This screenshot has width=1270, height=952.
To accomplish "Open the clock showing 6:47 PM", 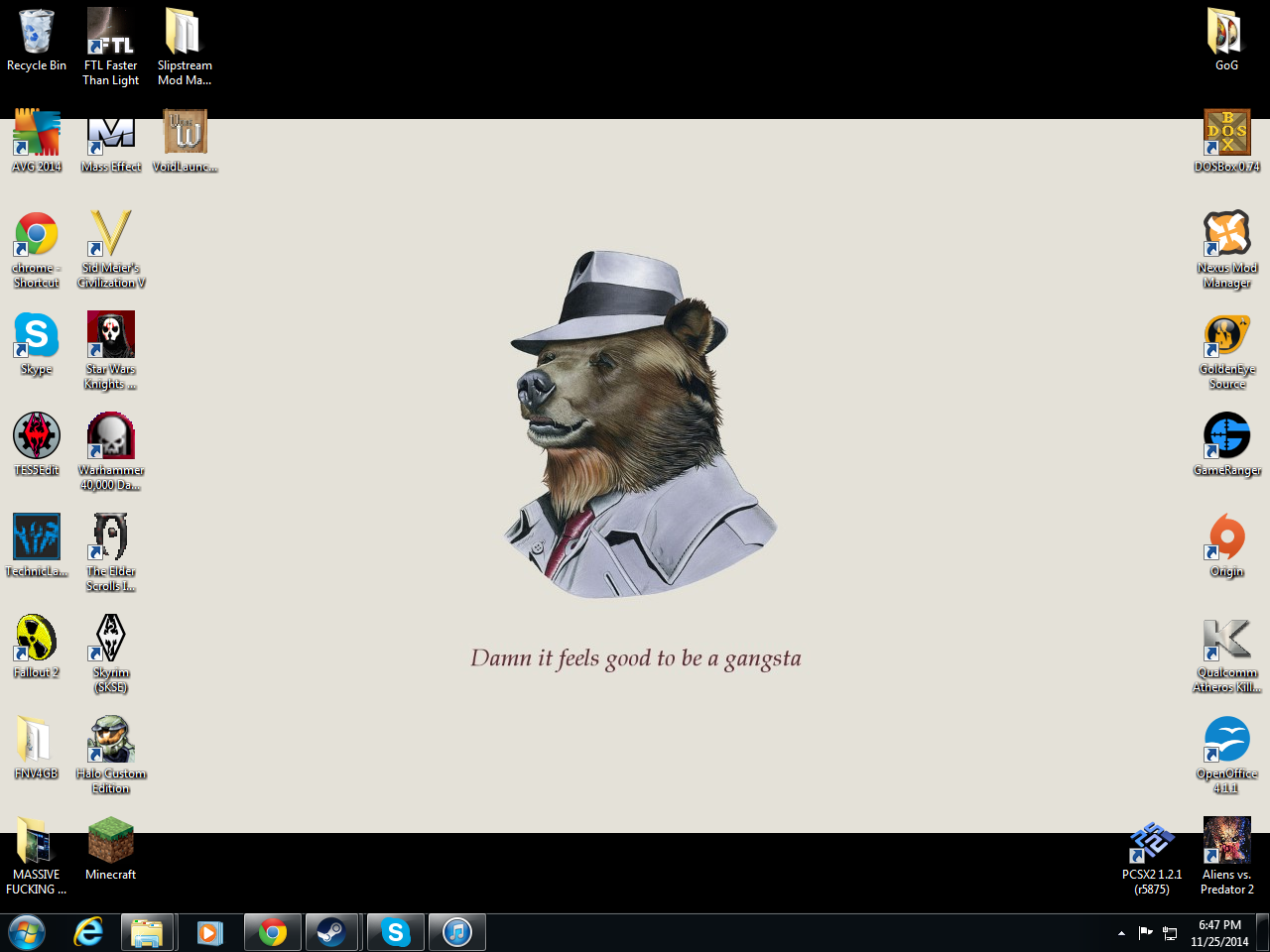I will pyautogui.click(x=1219, y=933).
